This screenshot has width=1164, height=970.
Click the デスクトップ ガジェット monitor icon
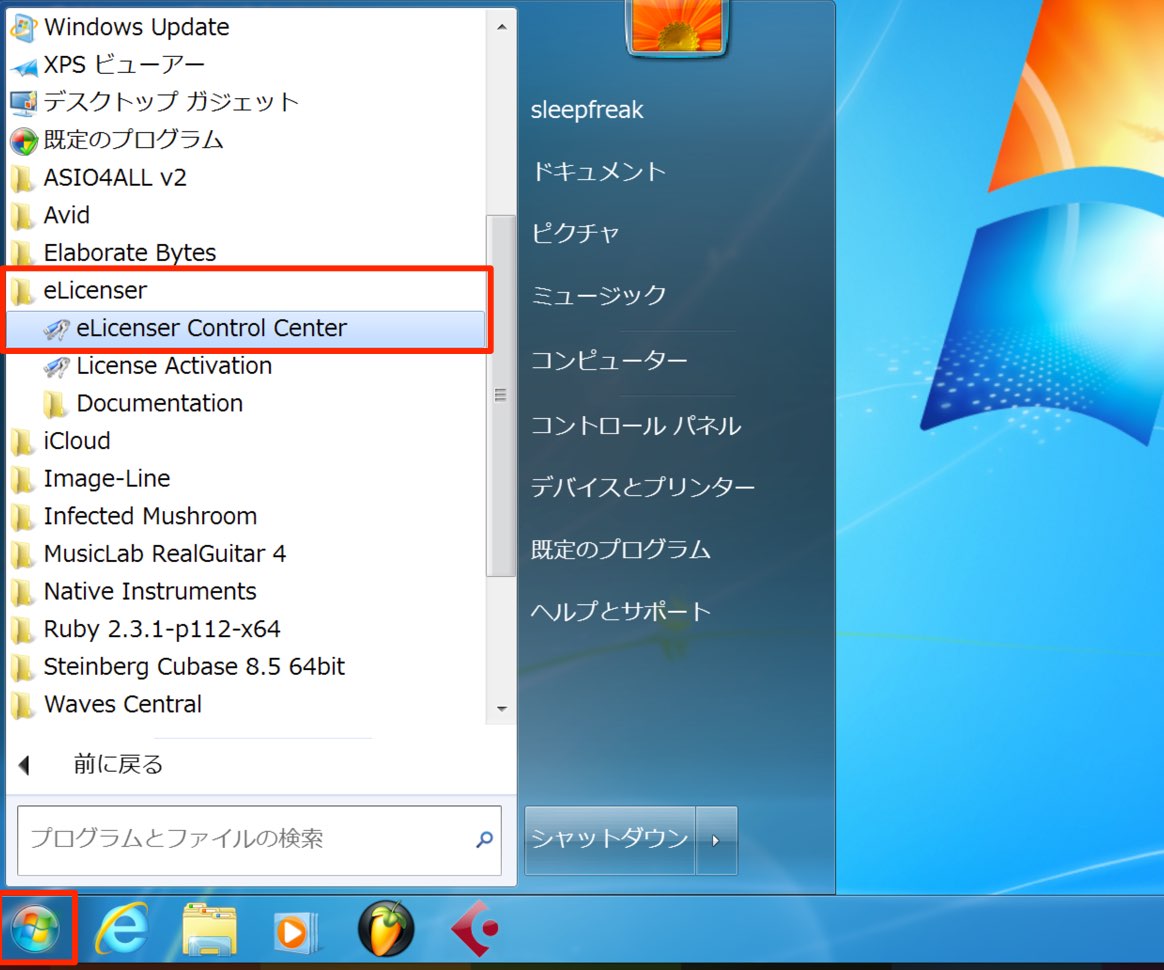pyautogui.click(x=24, y=103)
